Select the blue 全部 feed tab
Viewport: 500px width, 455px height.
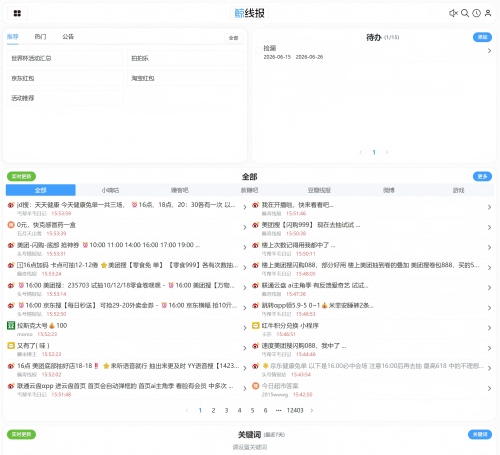41,190
